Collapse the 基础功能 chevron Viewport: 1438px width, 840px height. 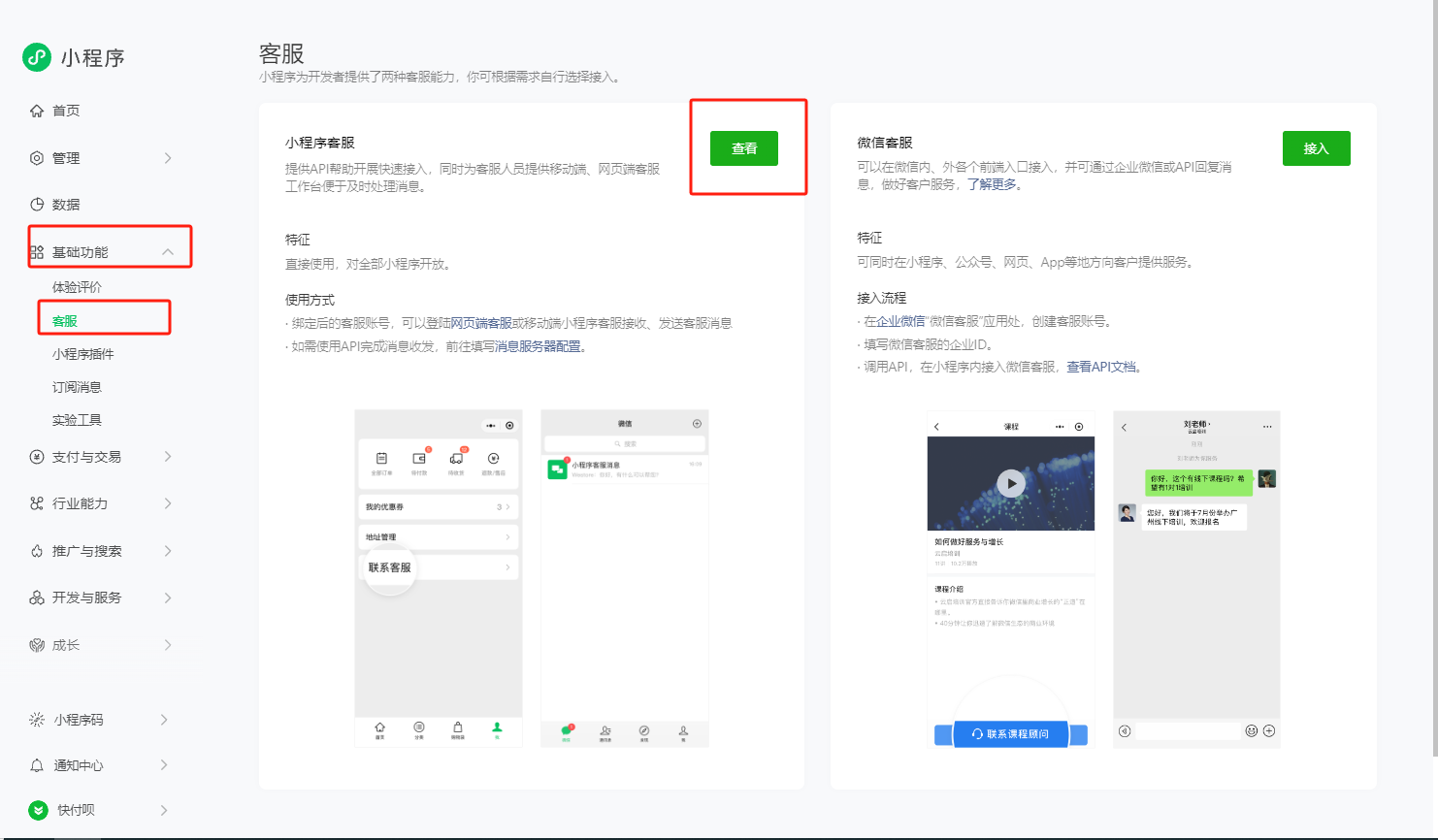[168, 252]
